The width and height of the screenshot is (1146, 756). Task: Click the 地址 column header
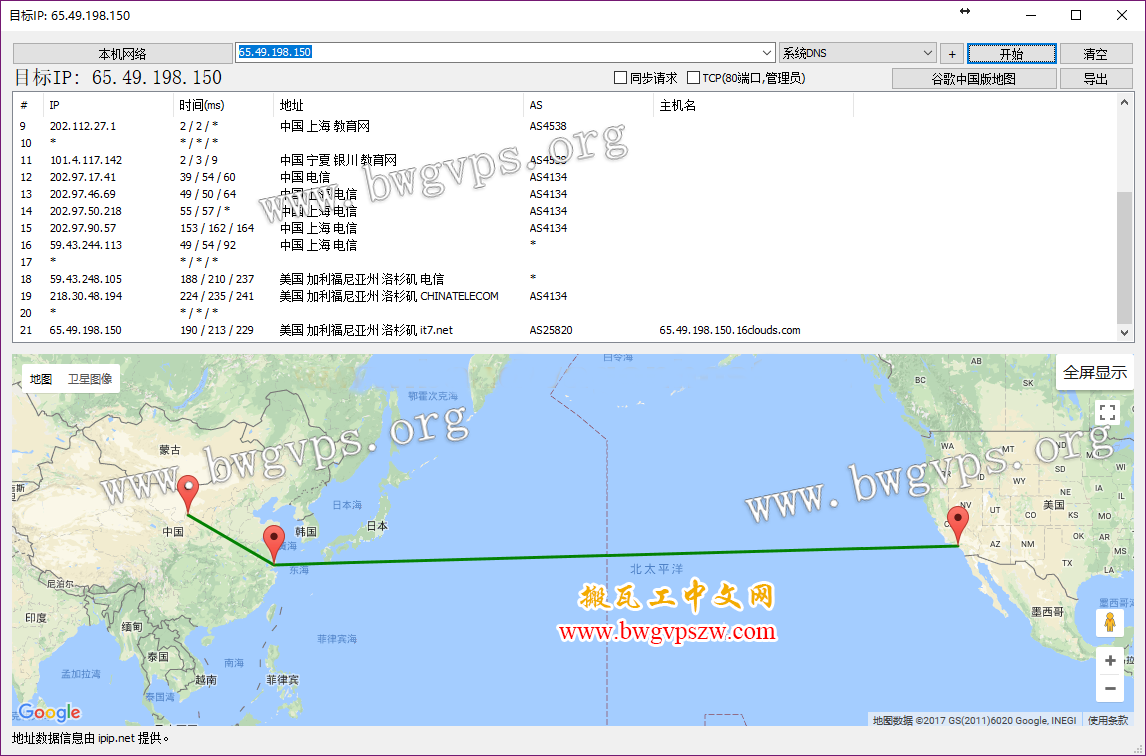point(398,105)
